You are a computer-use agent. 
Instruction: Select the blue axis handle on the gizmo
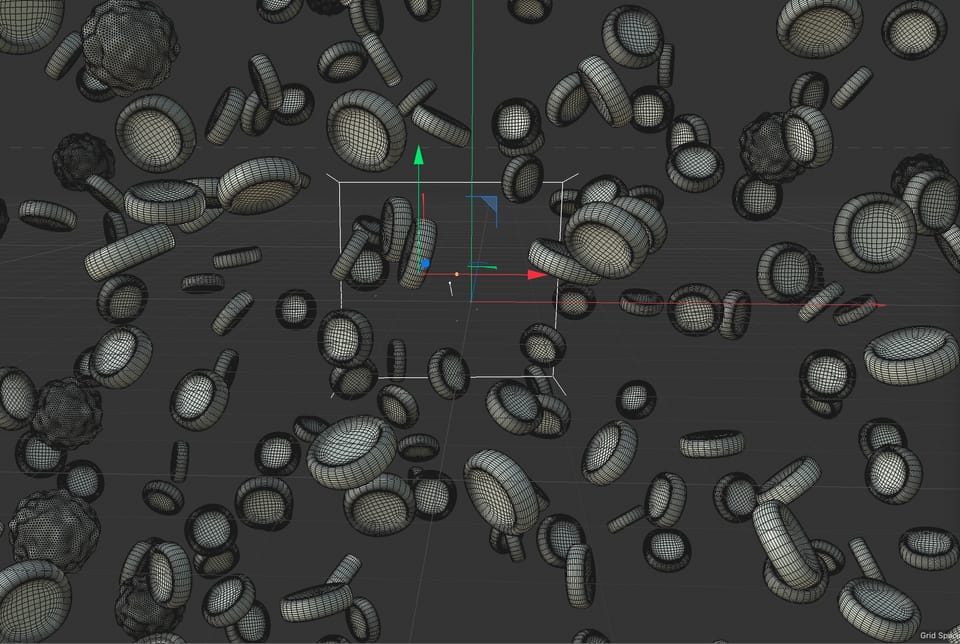(x=426, y=262)
